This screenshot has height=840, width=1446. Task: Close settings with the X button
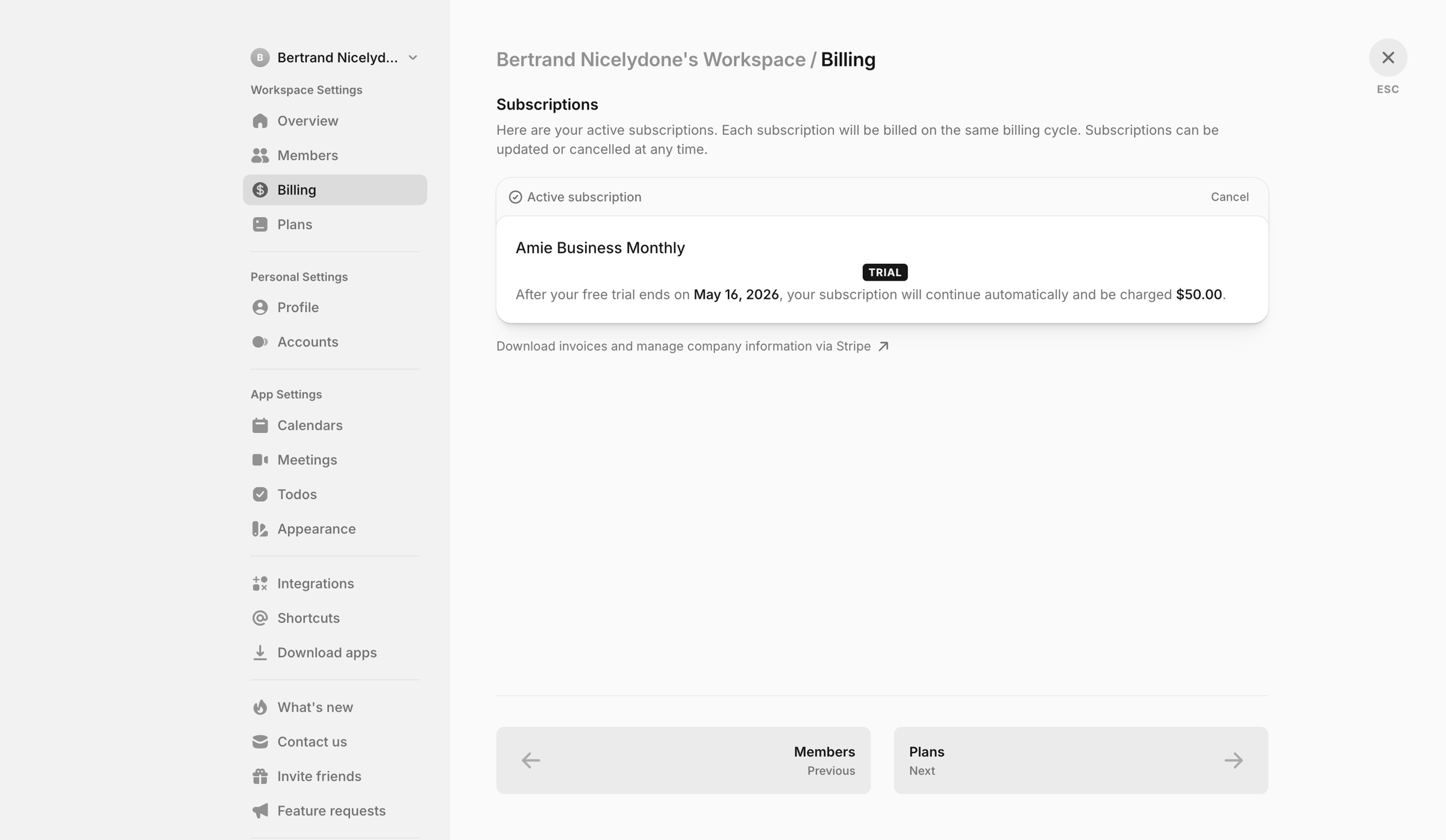click(1388, 58)
